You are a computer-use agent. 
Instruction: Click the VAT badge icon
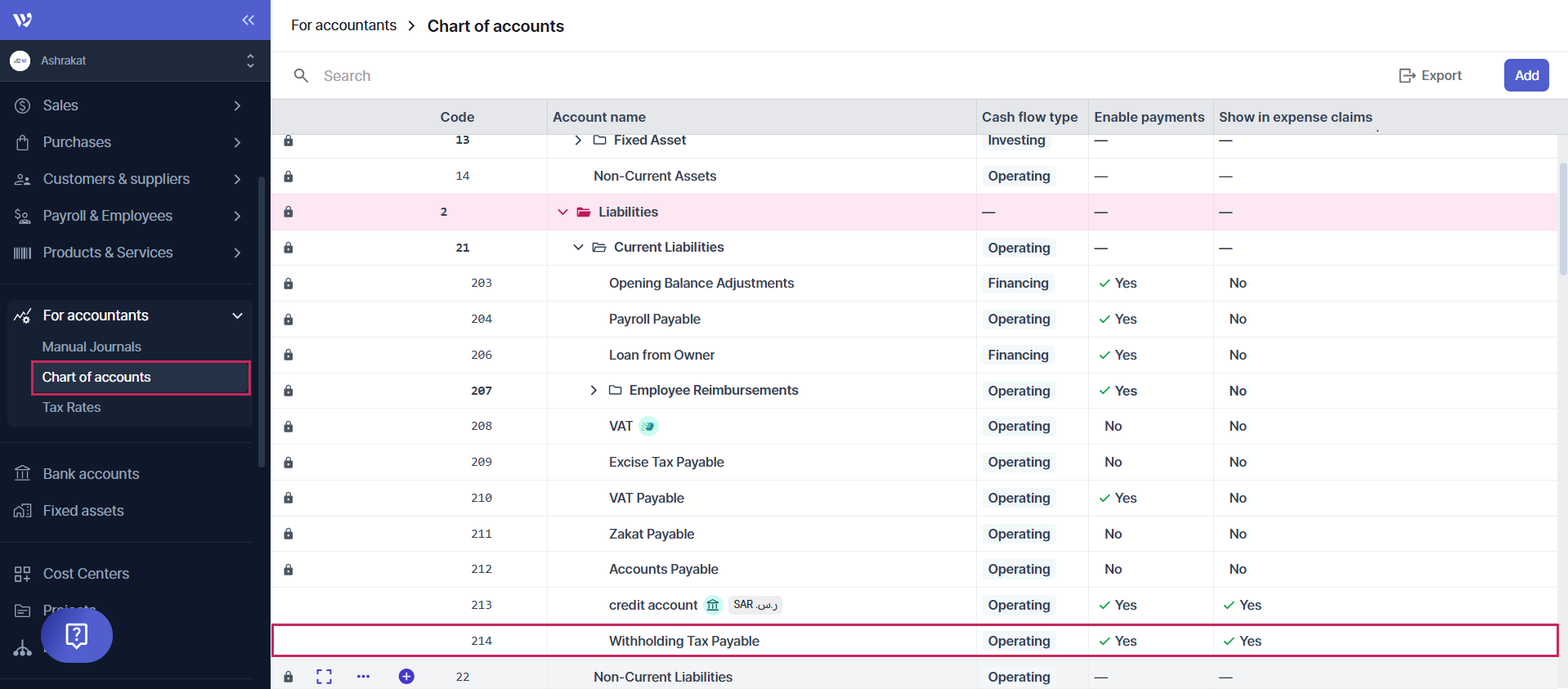[x=648, y=427]
